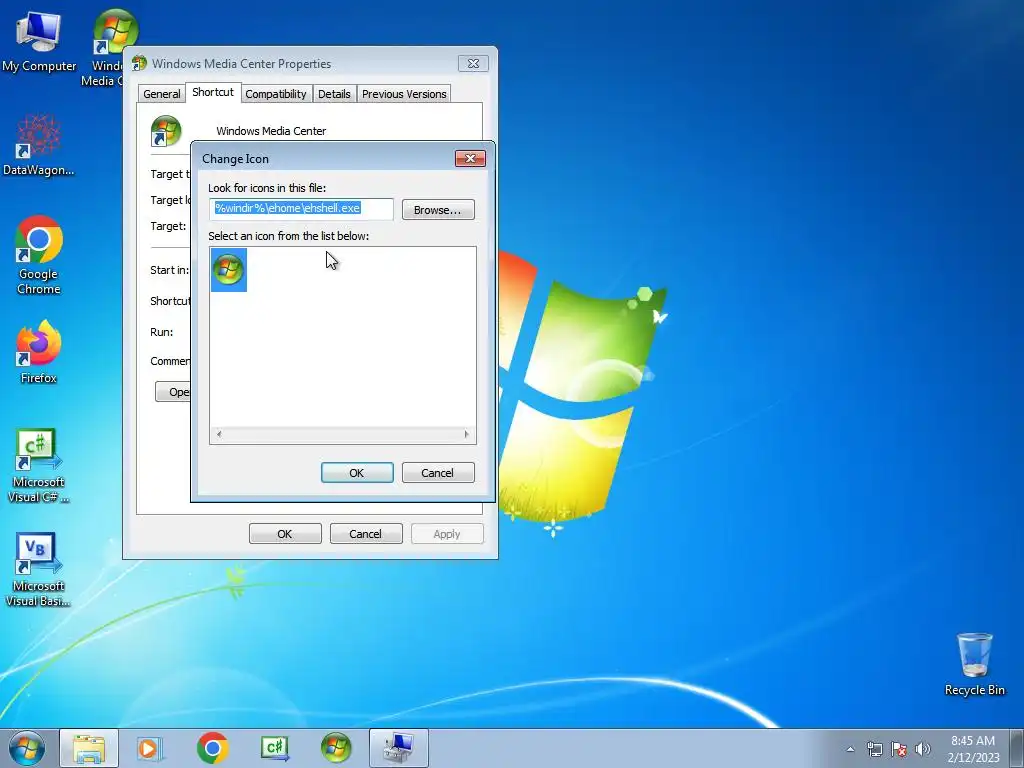Open Visual C# from the taskbar
This screenshot has height=768, width=1024.
[274, 748]
